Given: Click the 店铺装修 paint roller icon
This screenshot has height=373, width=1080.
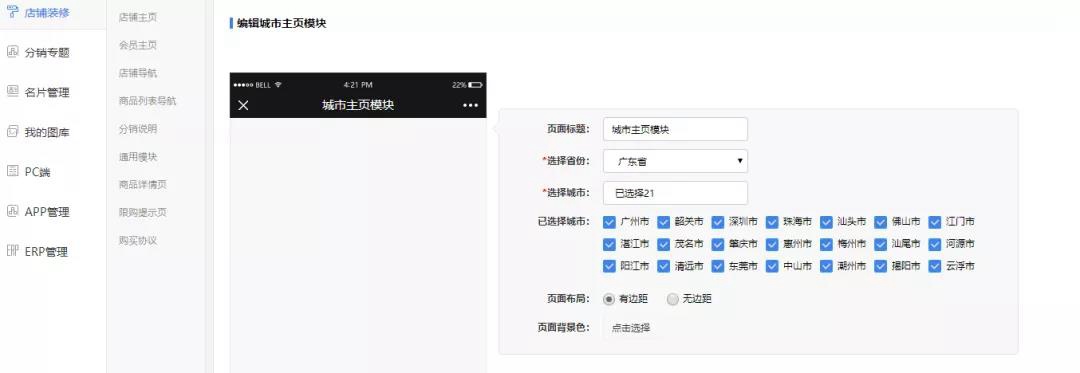Looking at the screenshot, I should [x=12, y=10].
